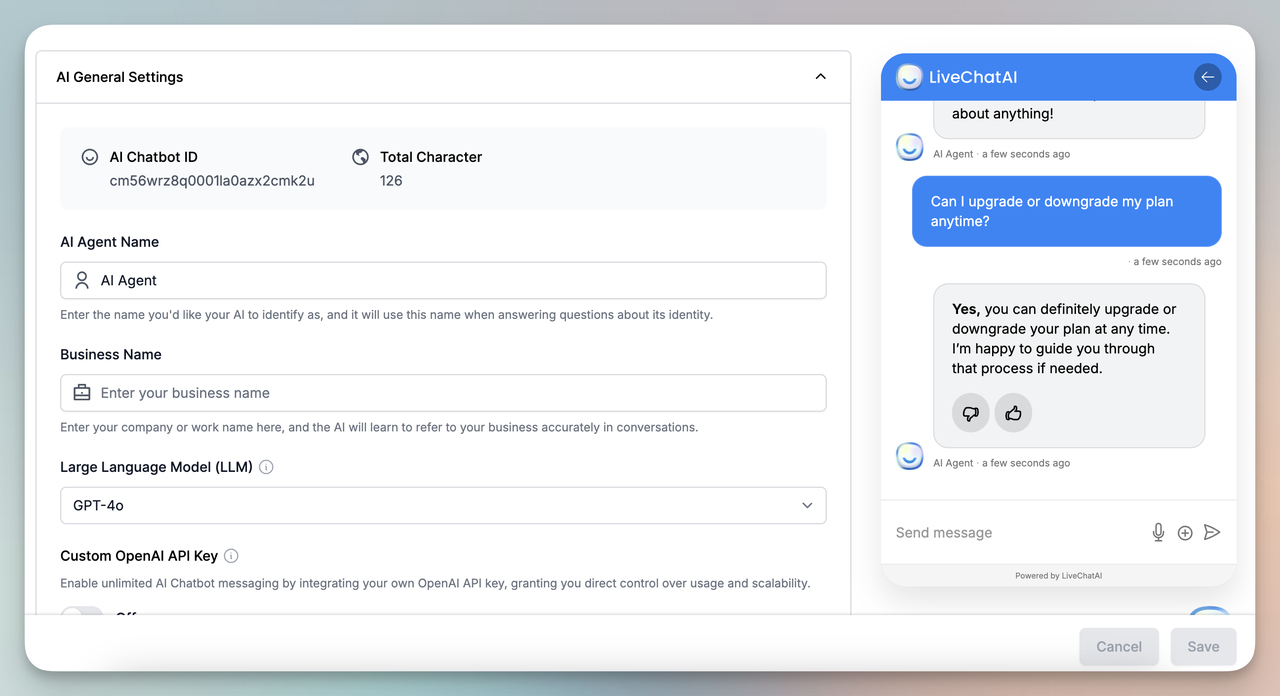
Task: Click the info icon near Custom OpenAI API Key
Action: pos(231,555)
